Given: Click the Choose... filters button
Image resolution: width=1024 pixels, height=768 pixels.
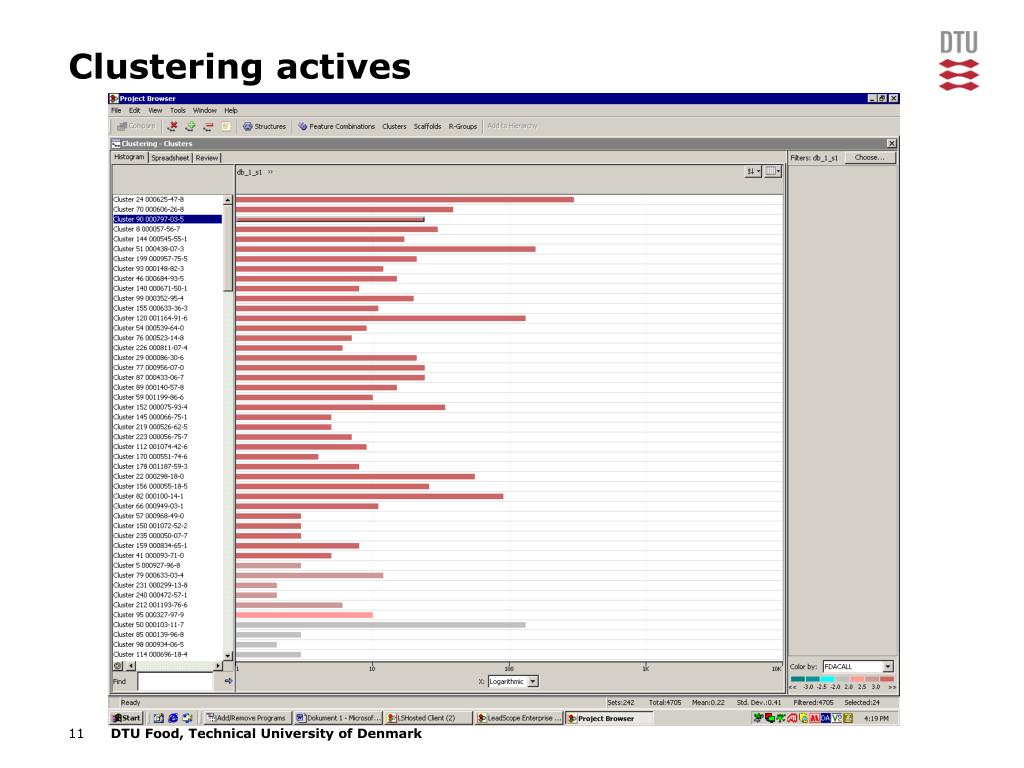Looking at the screenshot, I should [x=869, y=157].
